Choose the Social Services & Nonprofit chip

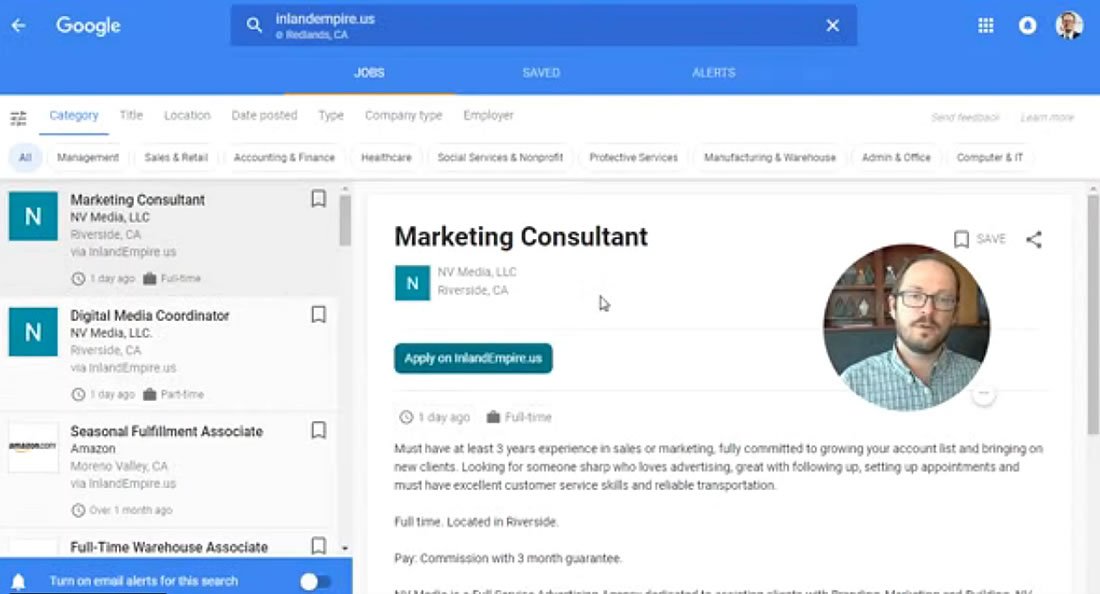coord(500,157)
